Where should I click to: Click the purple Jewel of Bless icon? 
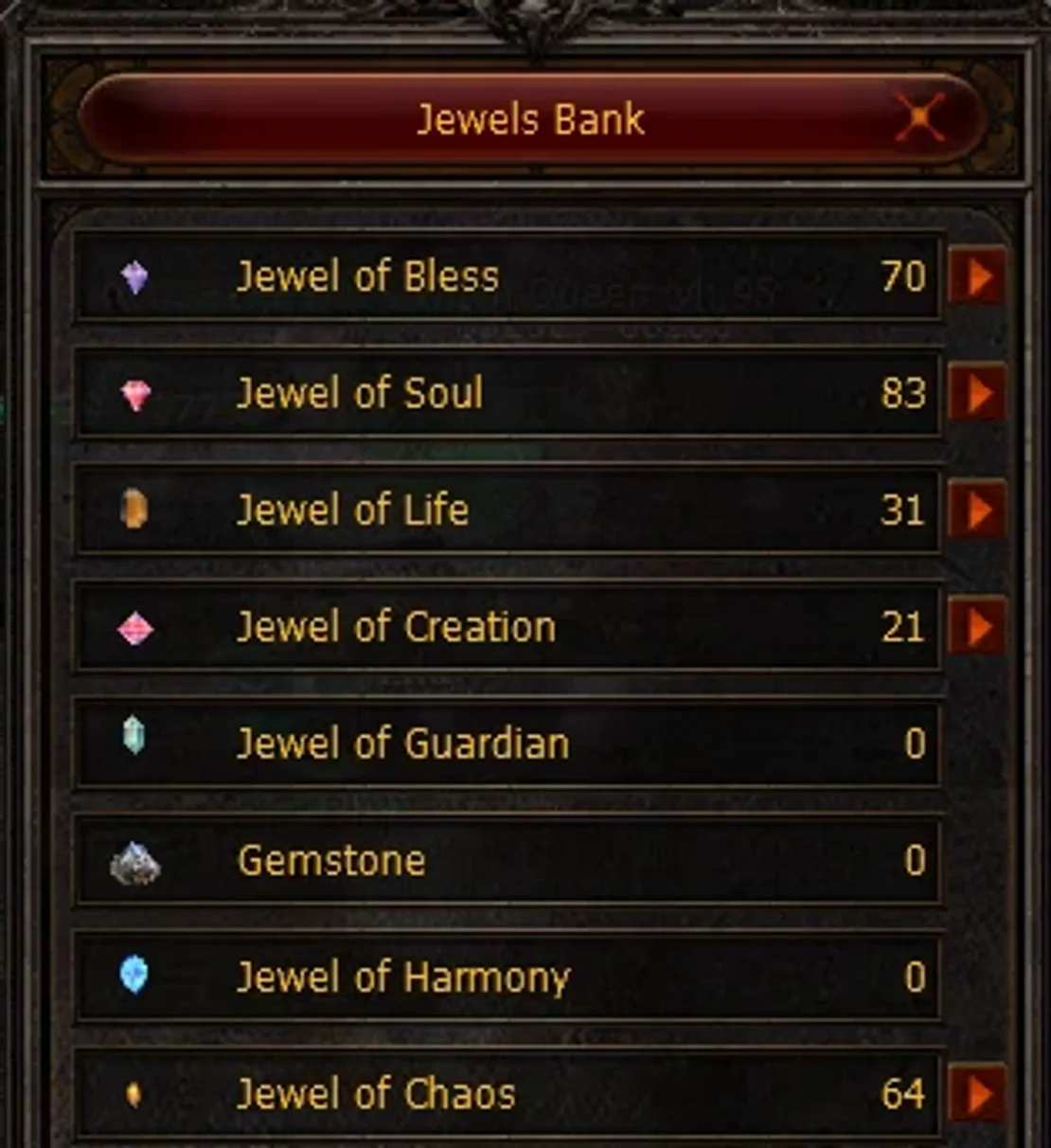135,278
